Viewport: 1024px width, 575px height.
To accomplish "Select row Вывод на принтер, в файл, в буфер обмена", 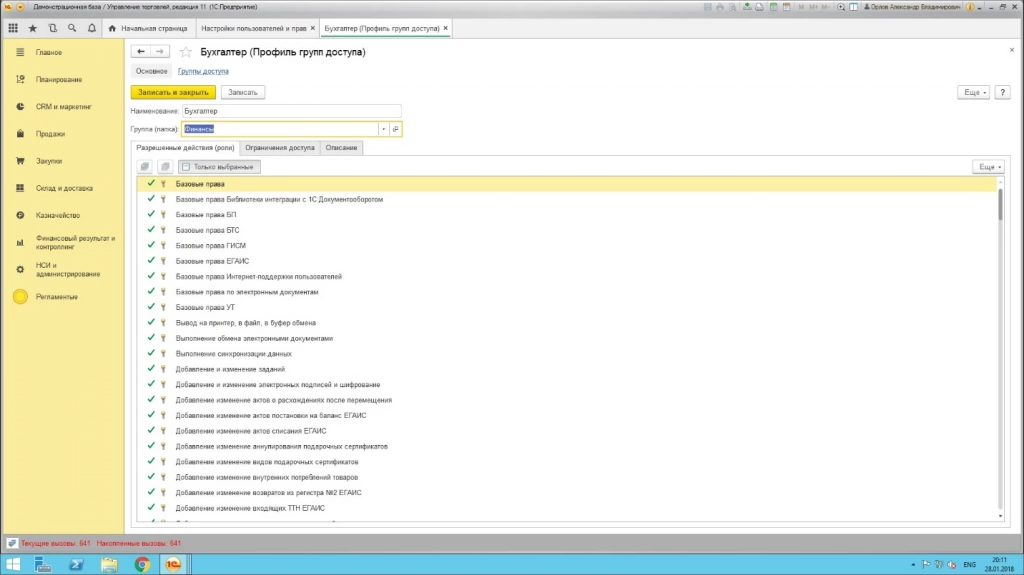I will pyautogui.click(x=567, y=323).
